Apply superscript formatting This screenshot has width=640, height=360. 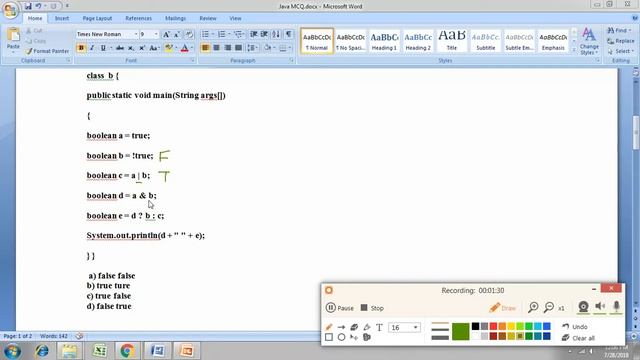[x=142, y=48]
